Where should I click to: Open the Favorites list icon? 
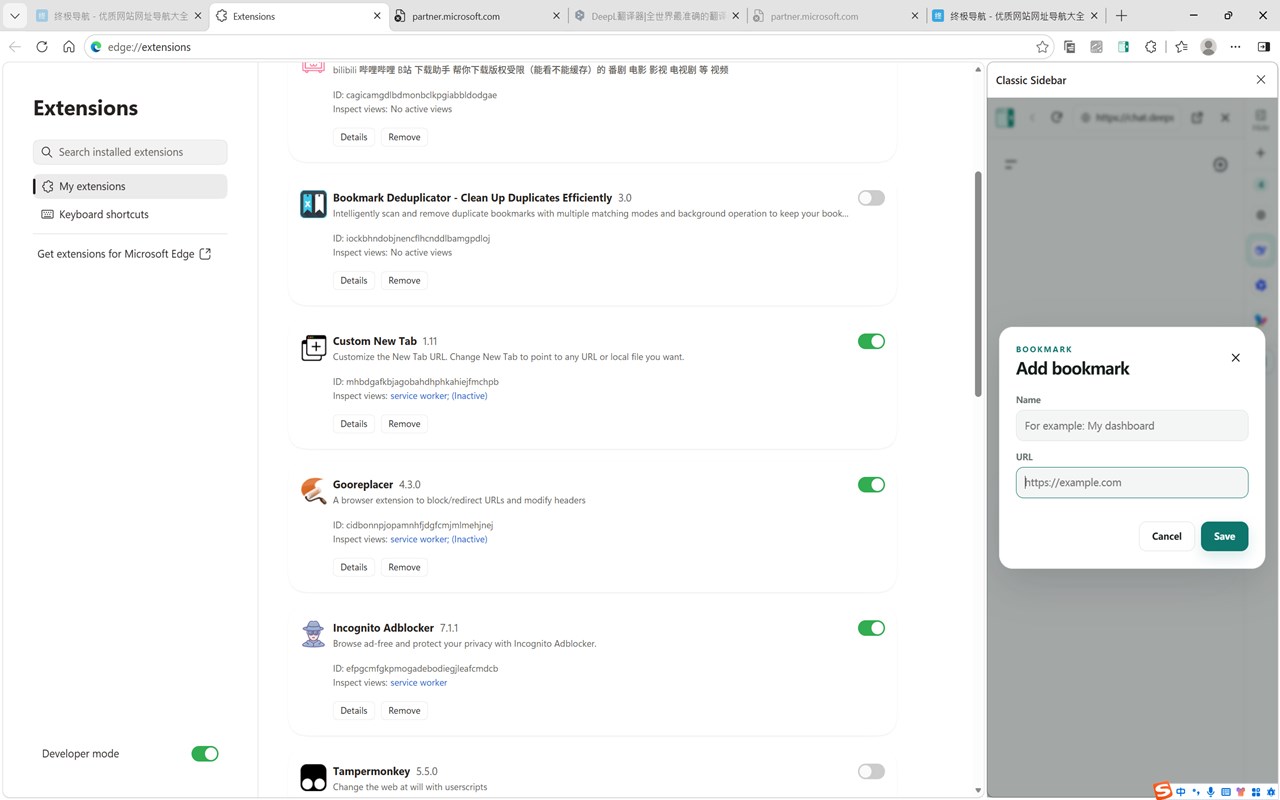coord(1181,47)
